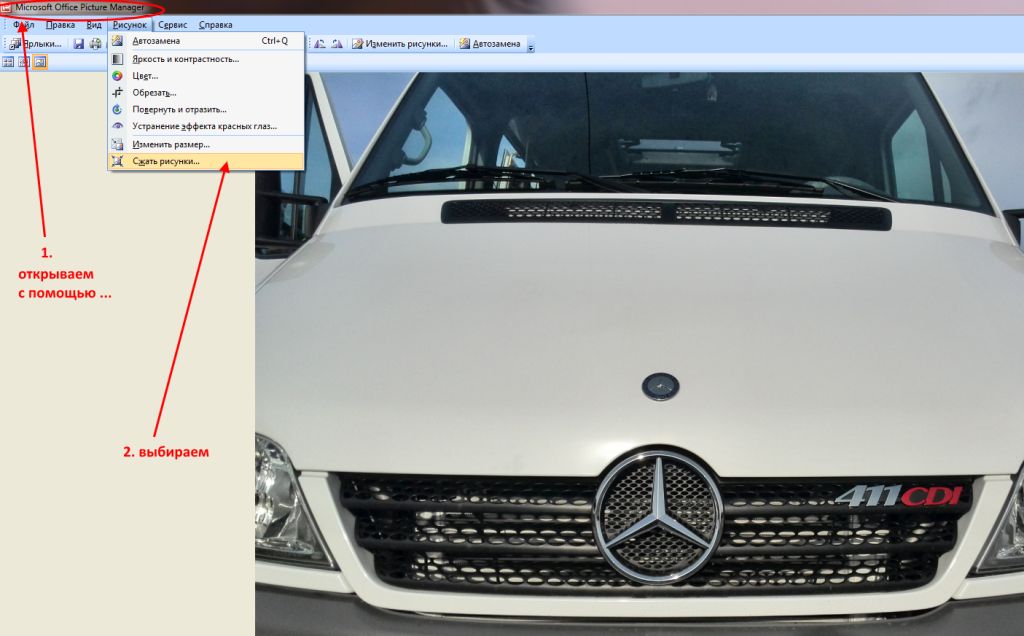Choose Устранение эффекта красных глаз...

point(206,126)
